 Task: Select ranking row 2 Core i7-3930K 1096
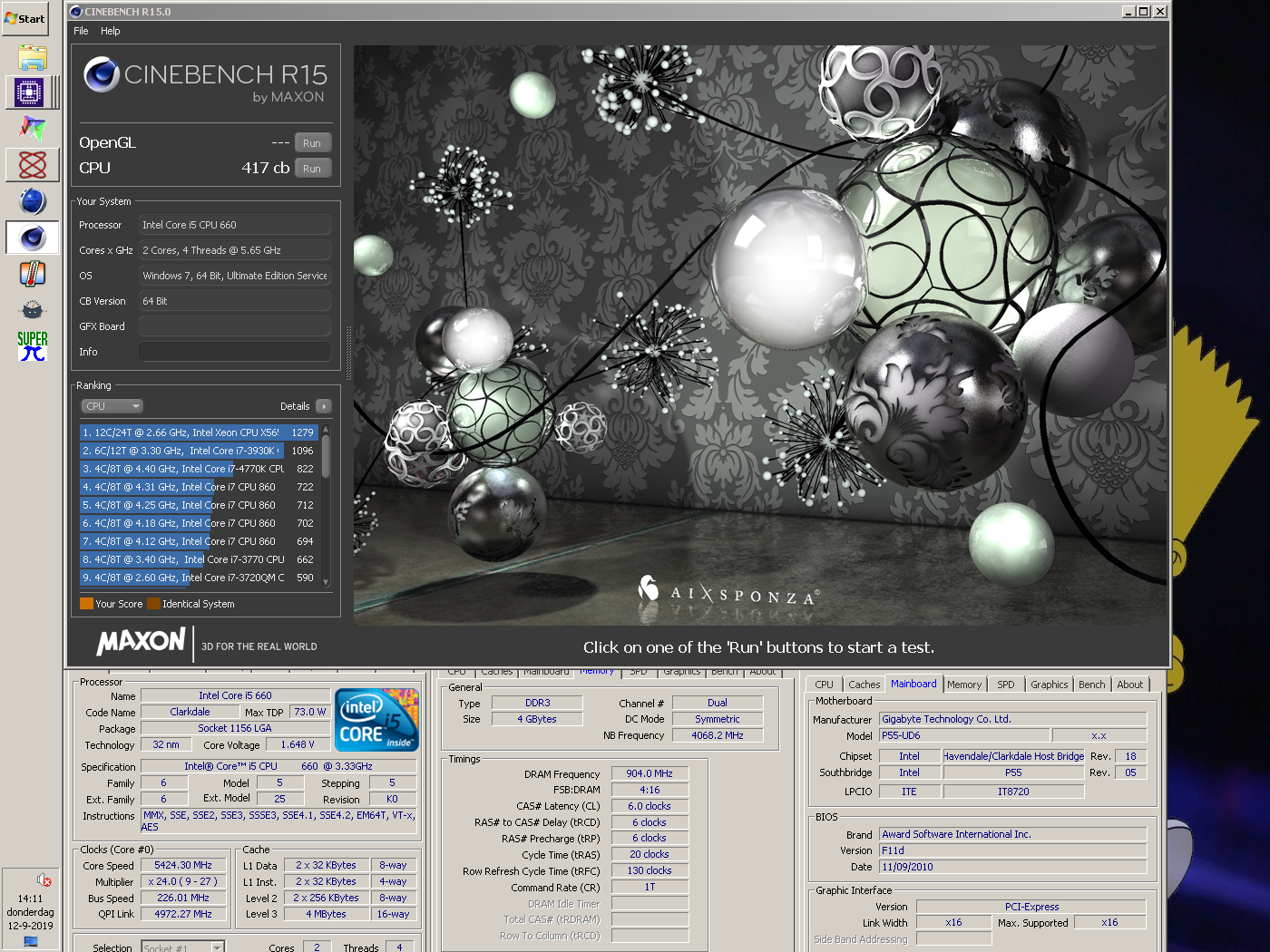pos(199,451)
